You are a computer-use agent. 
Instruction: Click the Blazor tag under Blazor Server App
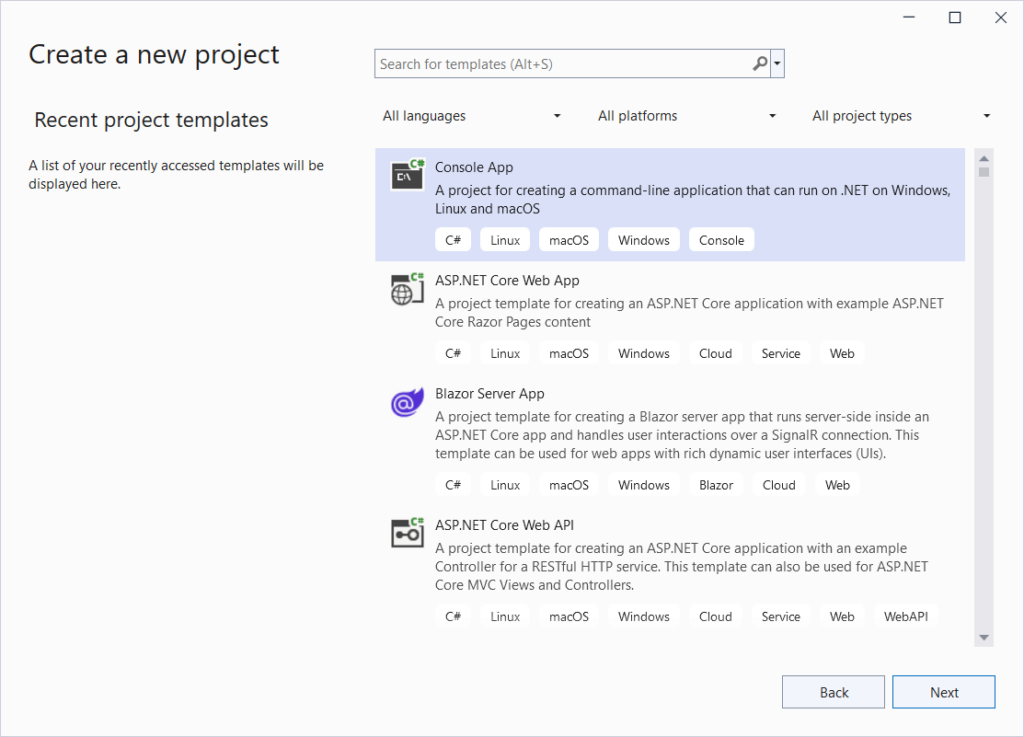pos(716,484)
